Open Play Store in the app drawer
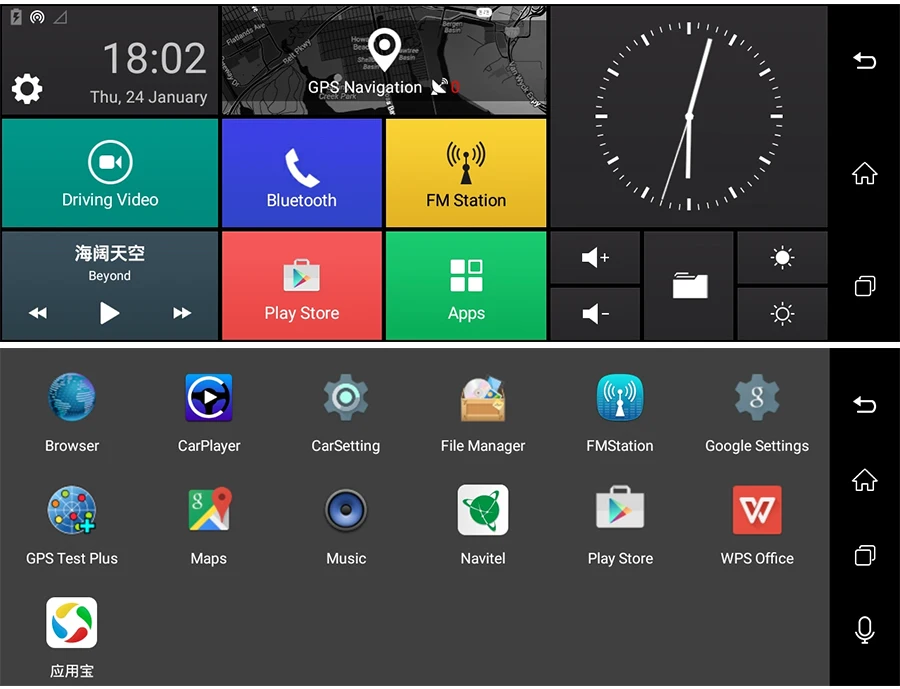Screen dimensions: 900x689 pyautogui.click(x=620, y=526)
